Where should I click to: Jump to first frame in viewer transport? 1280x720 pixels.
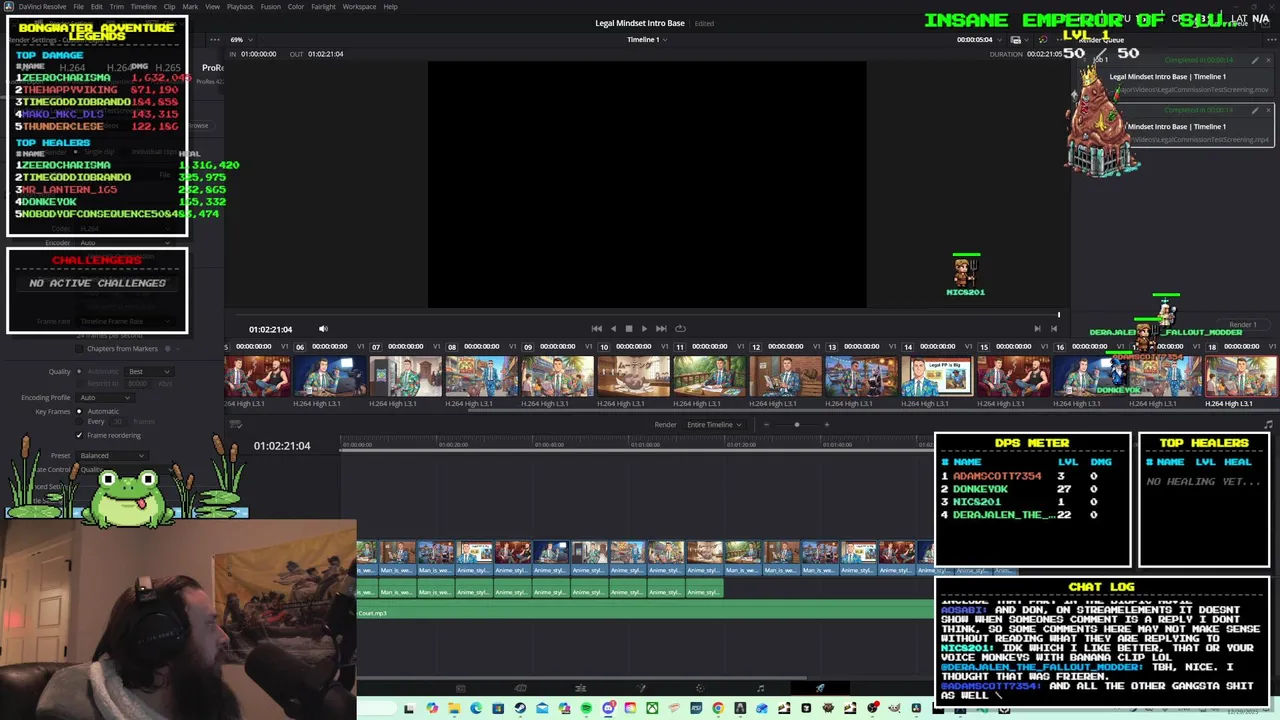point(597,328)
